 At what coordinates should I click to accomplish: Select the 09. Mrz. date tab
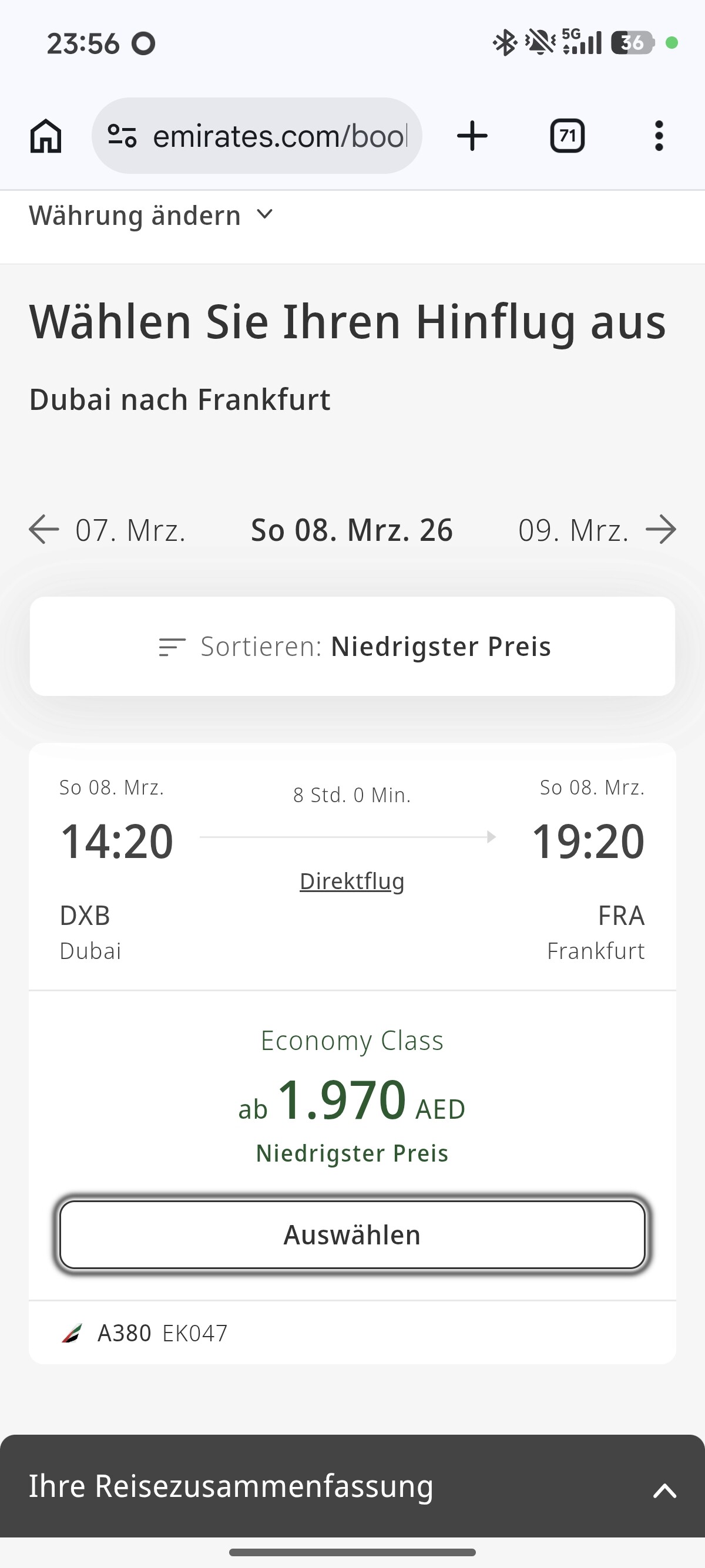point(573,530)
